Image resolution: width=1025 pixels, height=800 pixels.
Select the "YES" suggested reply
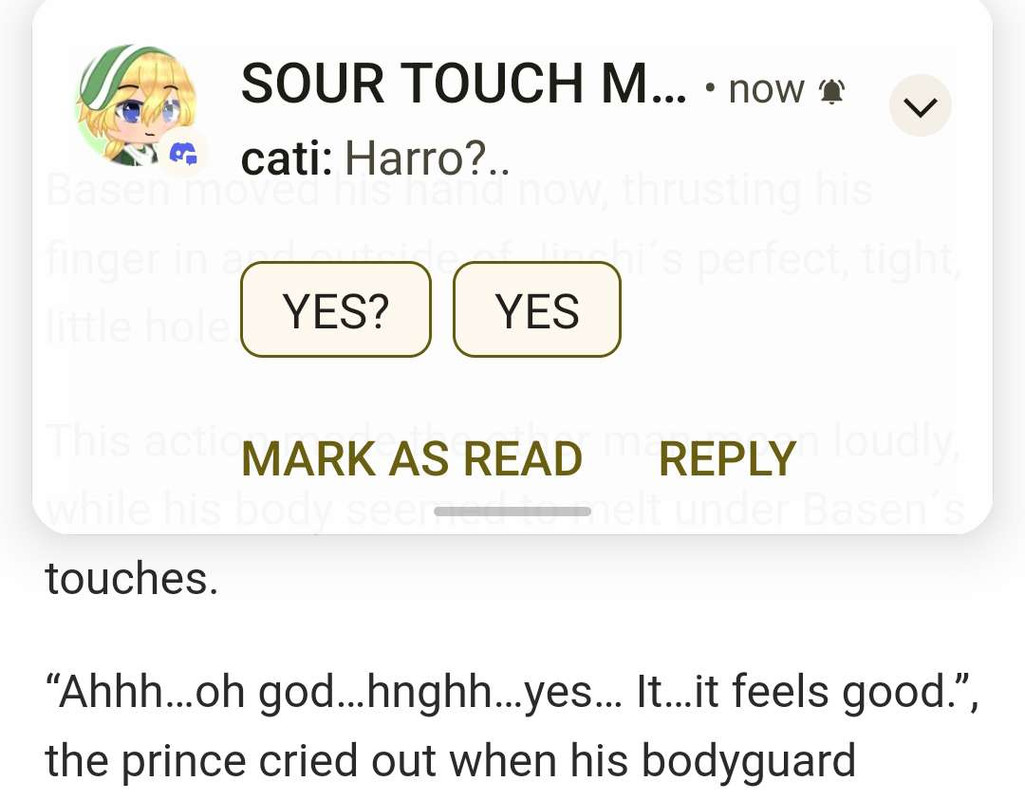(537, 310)
